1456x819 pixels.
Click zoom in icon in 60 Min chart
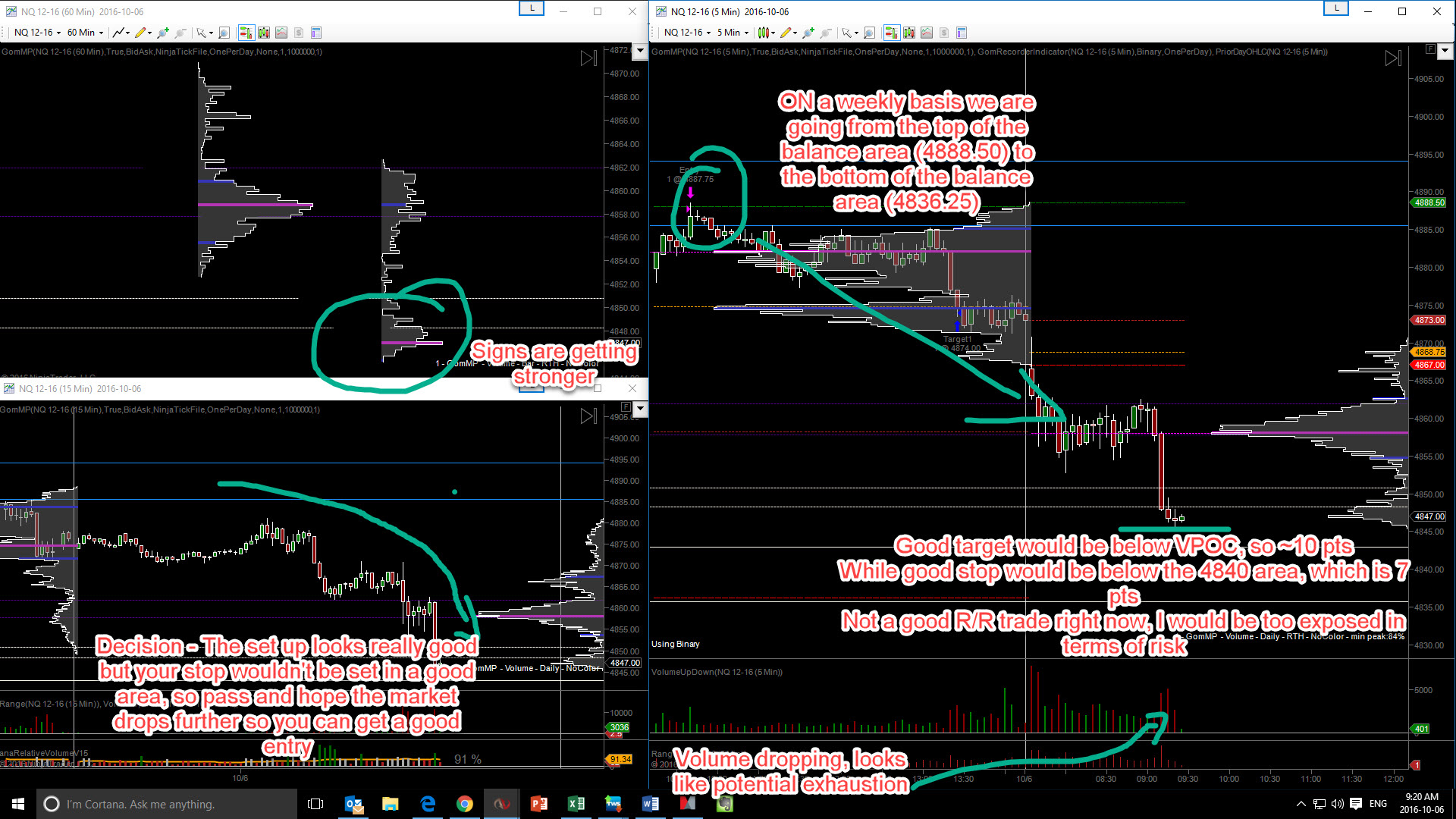[x=162, y=33]
